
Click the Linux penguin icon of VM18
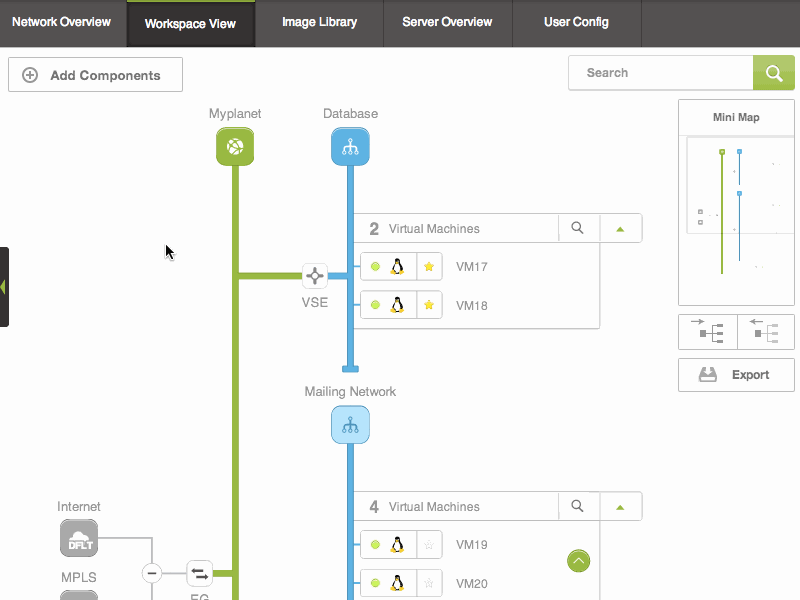(x=397, y=305)
